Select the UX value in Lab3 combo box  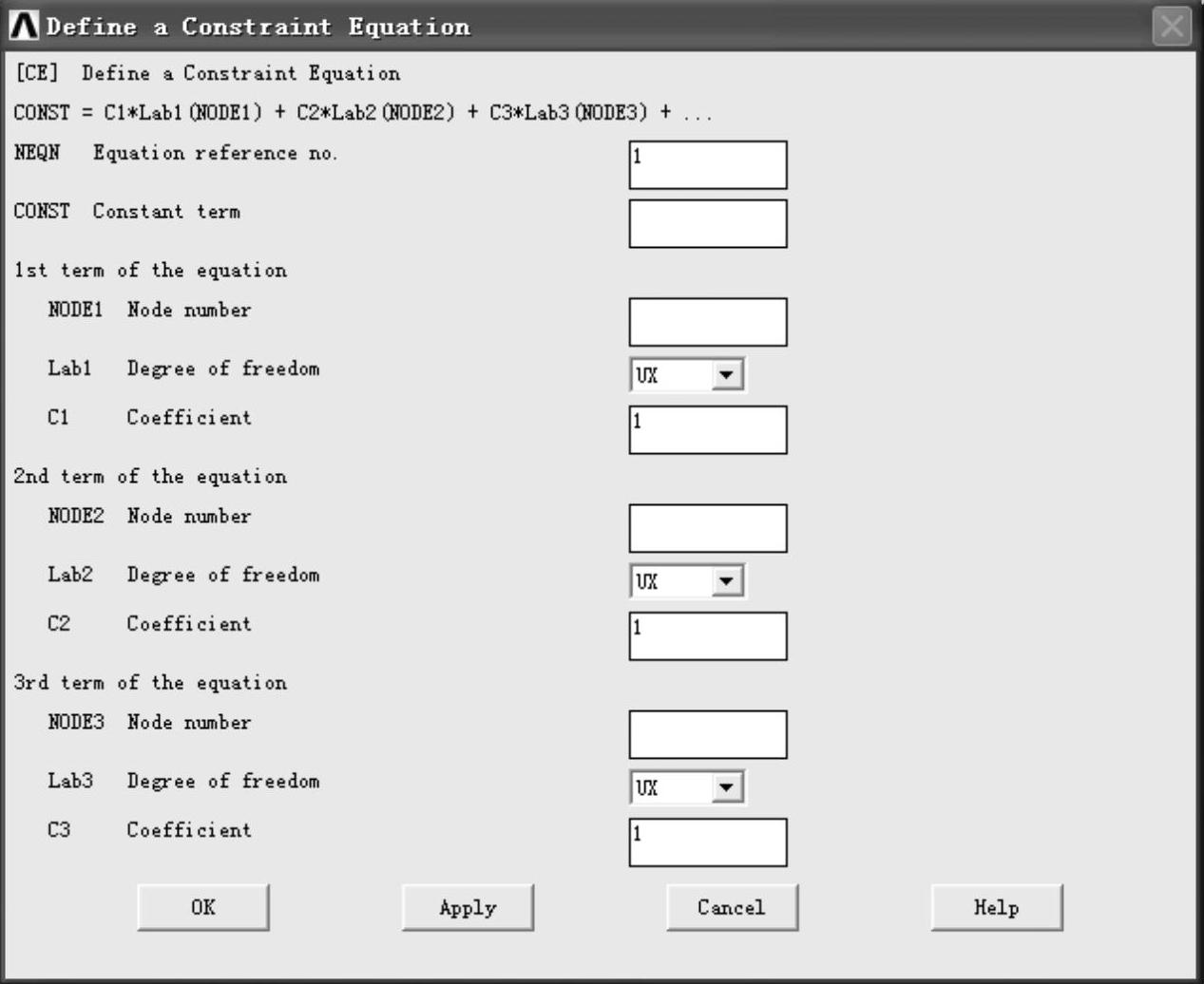(x=672, y=787)
